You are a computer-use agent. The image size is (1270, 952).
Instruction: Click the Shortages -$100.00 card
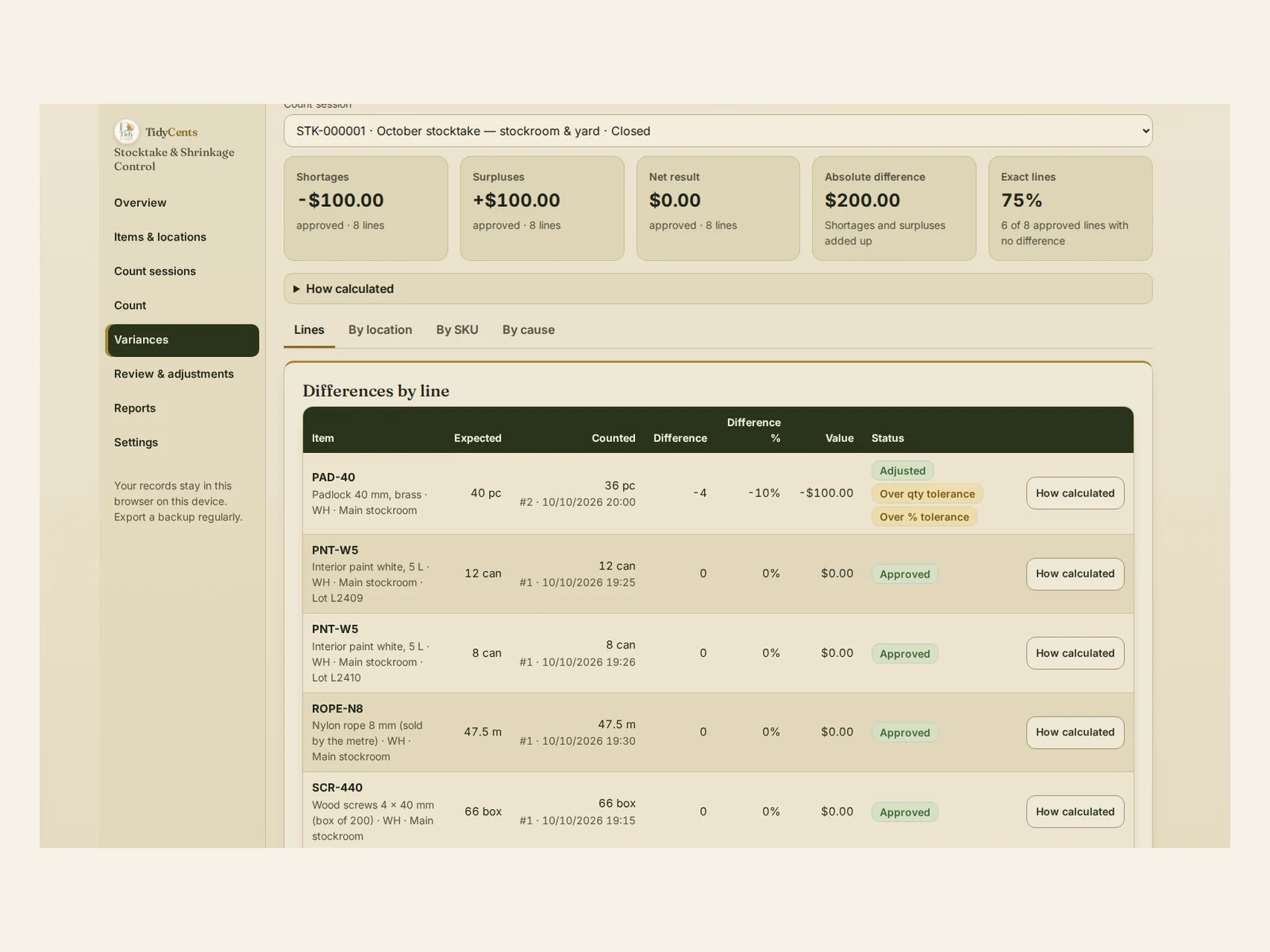pos(366,209)
